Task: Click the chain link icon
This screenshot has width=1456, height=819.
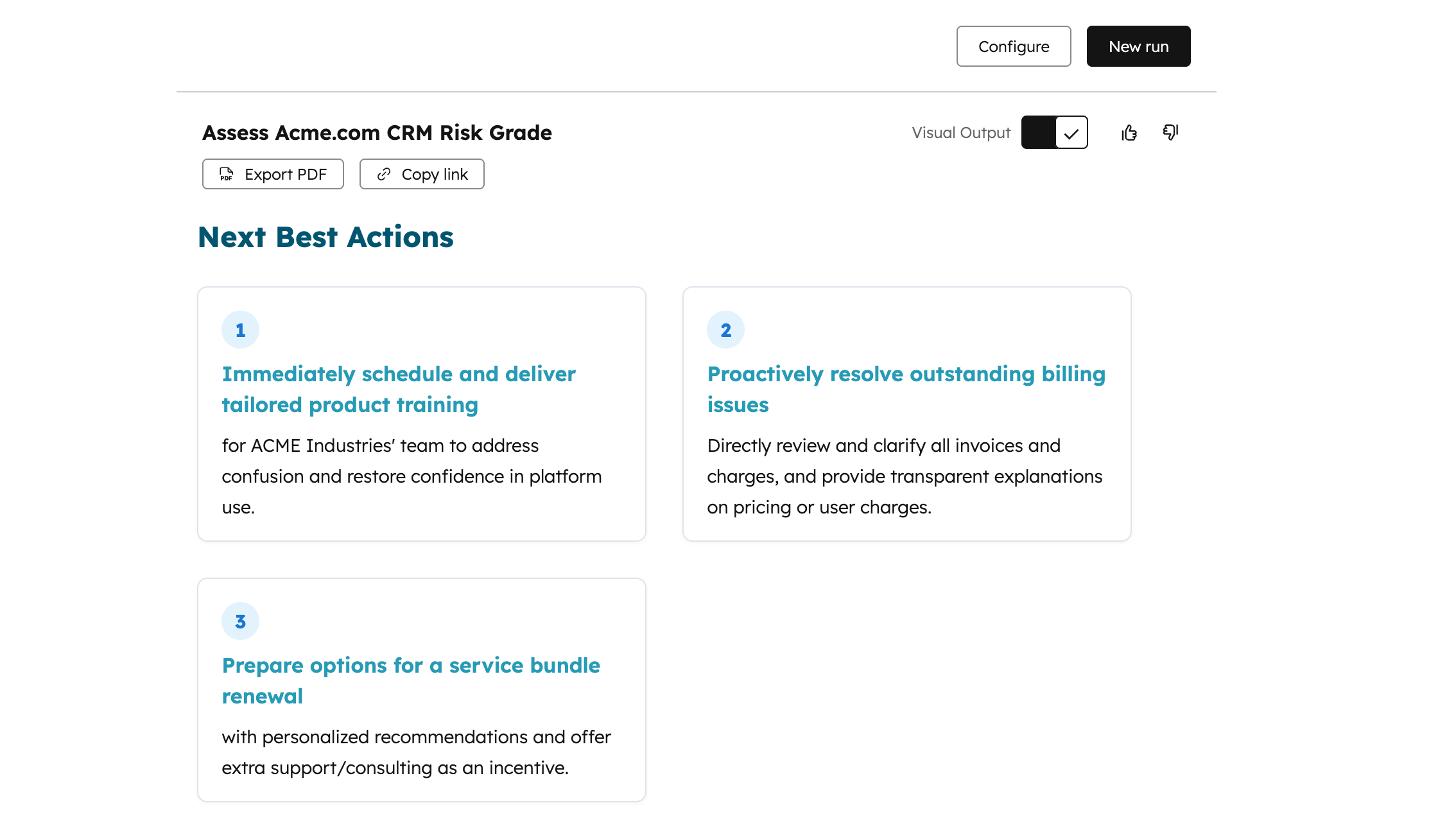Action: click(384, 174)
